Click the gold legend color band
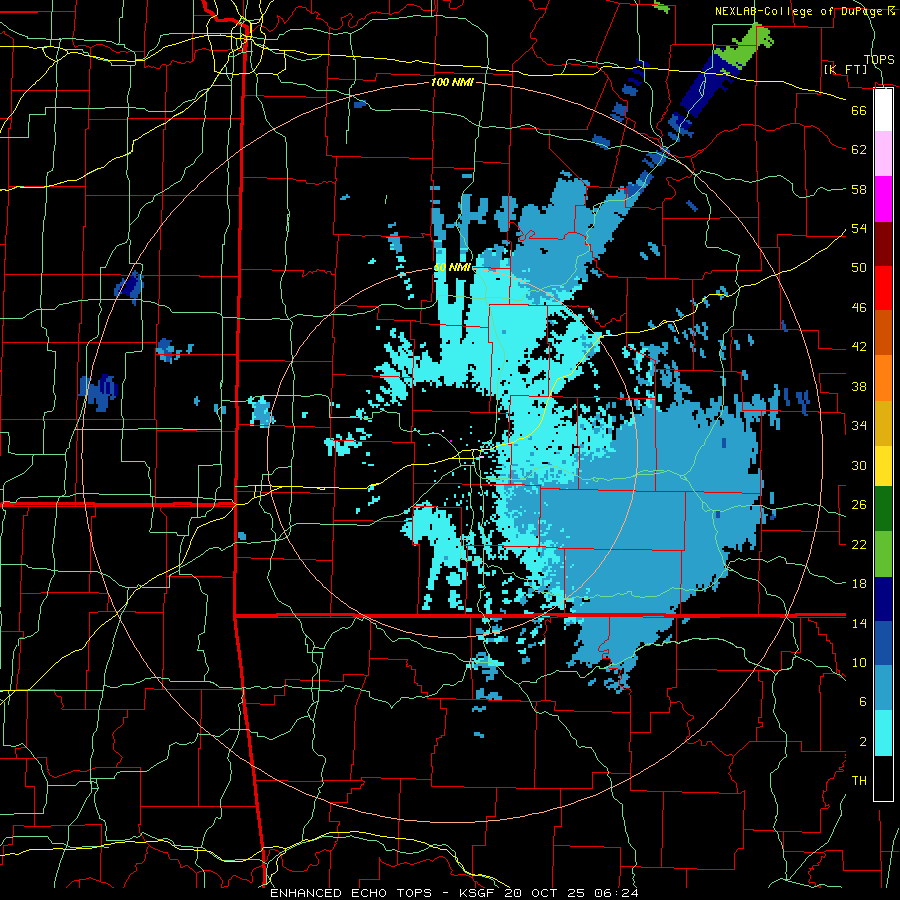This screenshot has width=900, height=900. pos(883,423)
